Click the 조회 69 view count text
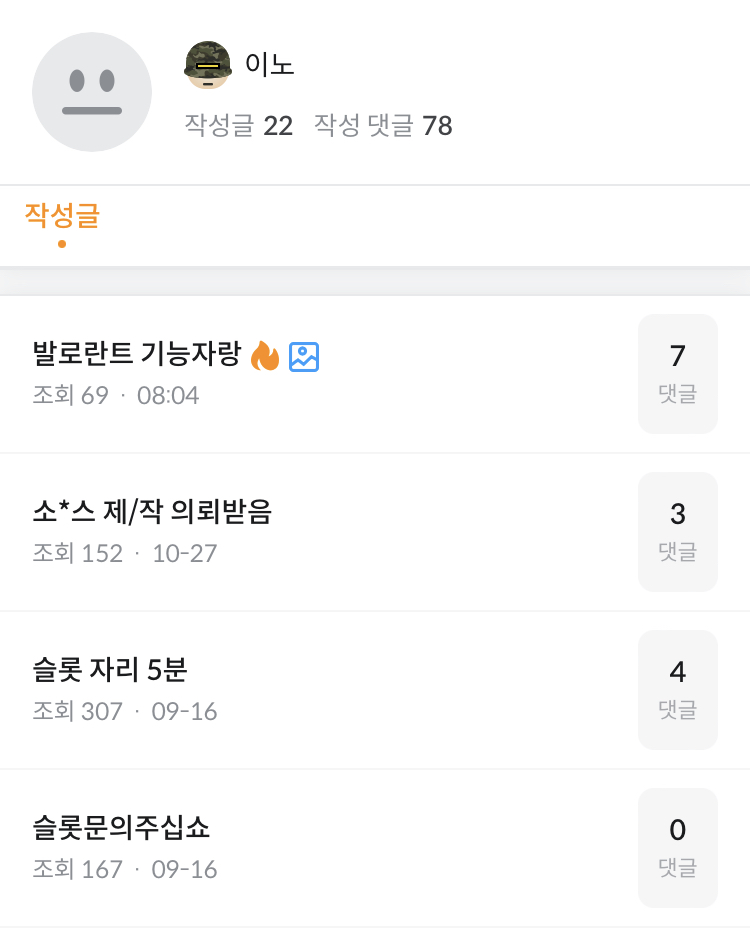Viewport: 750px width, 931px height. [x=70, y=396]
